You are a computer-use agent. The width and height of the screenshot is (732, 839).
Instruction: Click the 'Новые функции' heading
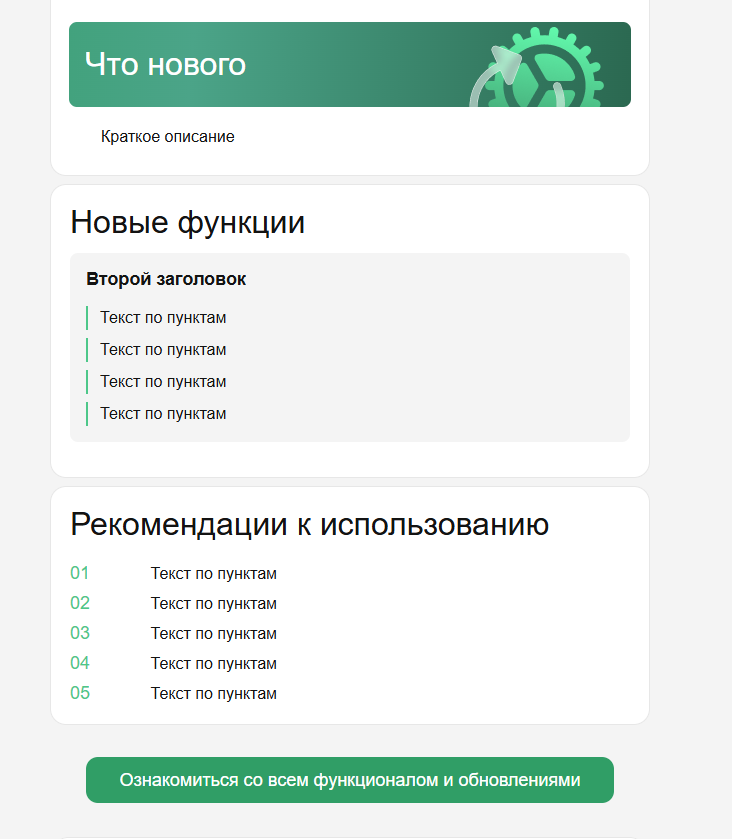click(187, 222)
